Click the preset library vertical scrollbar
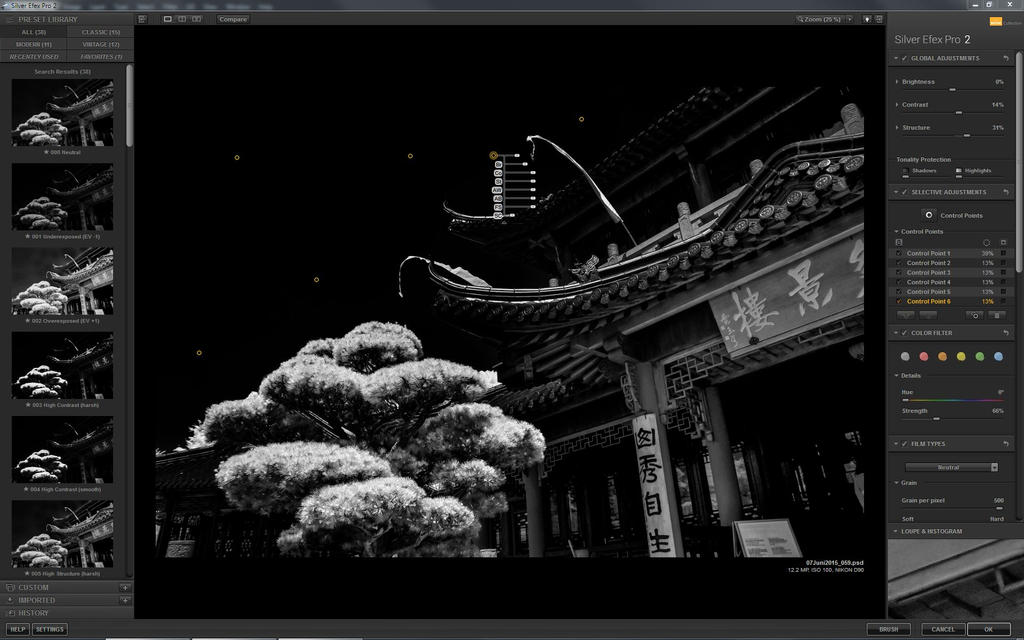This screenshot has height=640, width=1024. point(129,106)
